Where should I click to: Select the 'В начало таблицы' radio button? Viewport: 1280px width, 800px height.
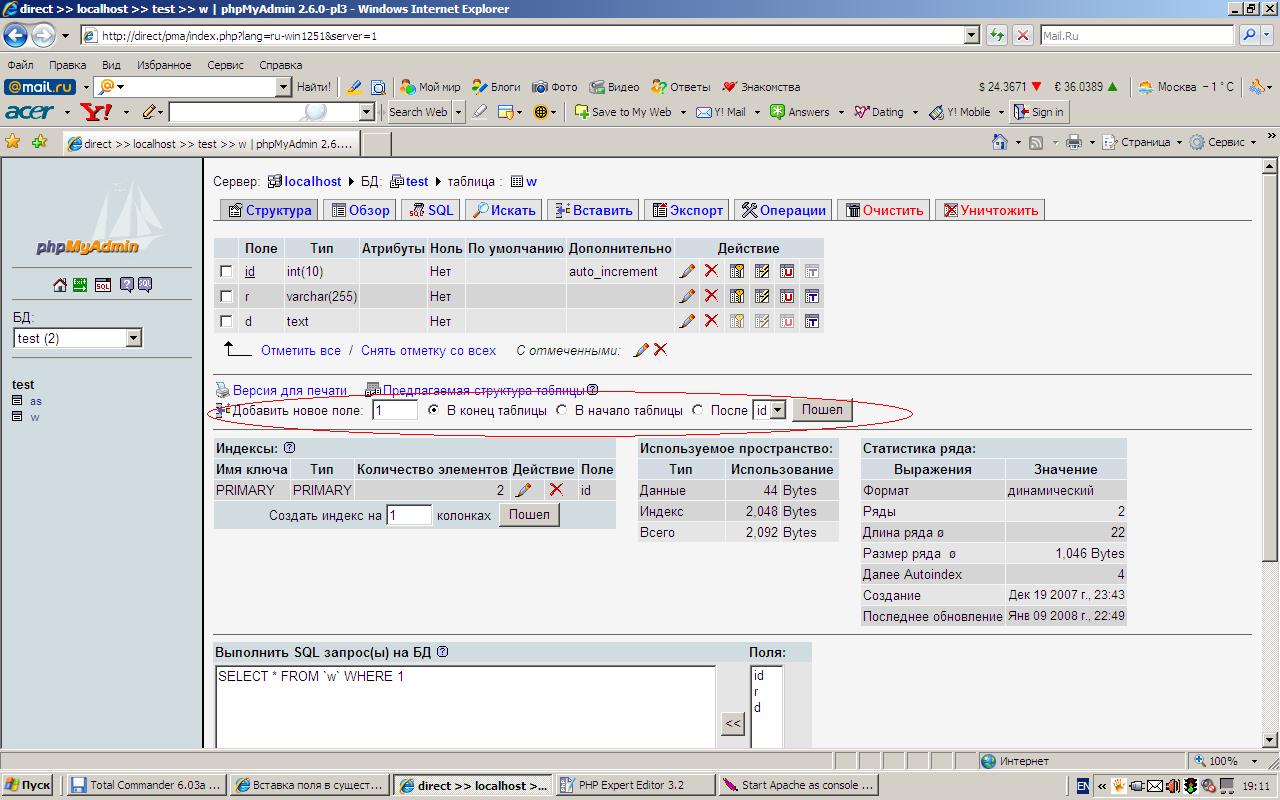(562, 410)
